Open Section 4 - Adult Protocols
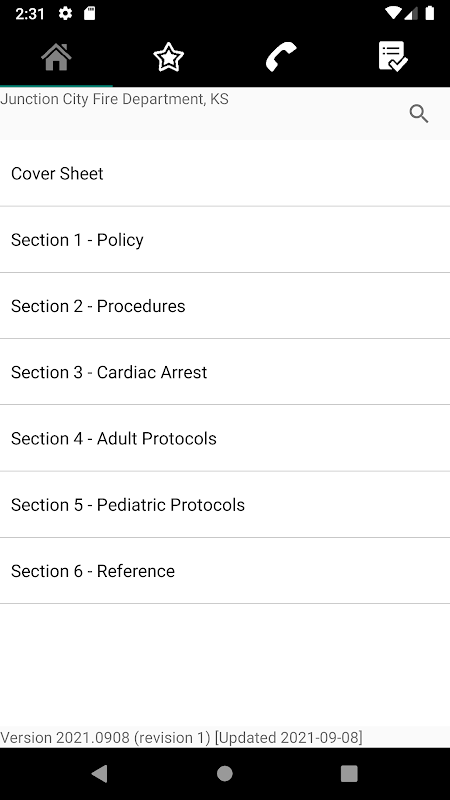This screenshot has height=800, width=450. coord(225,438)
